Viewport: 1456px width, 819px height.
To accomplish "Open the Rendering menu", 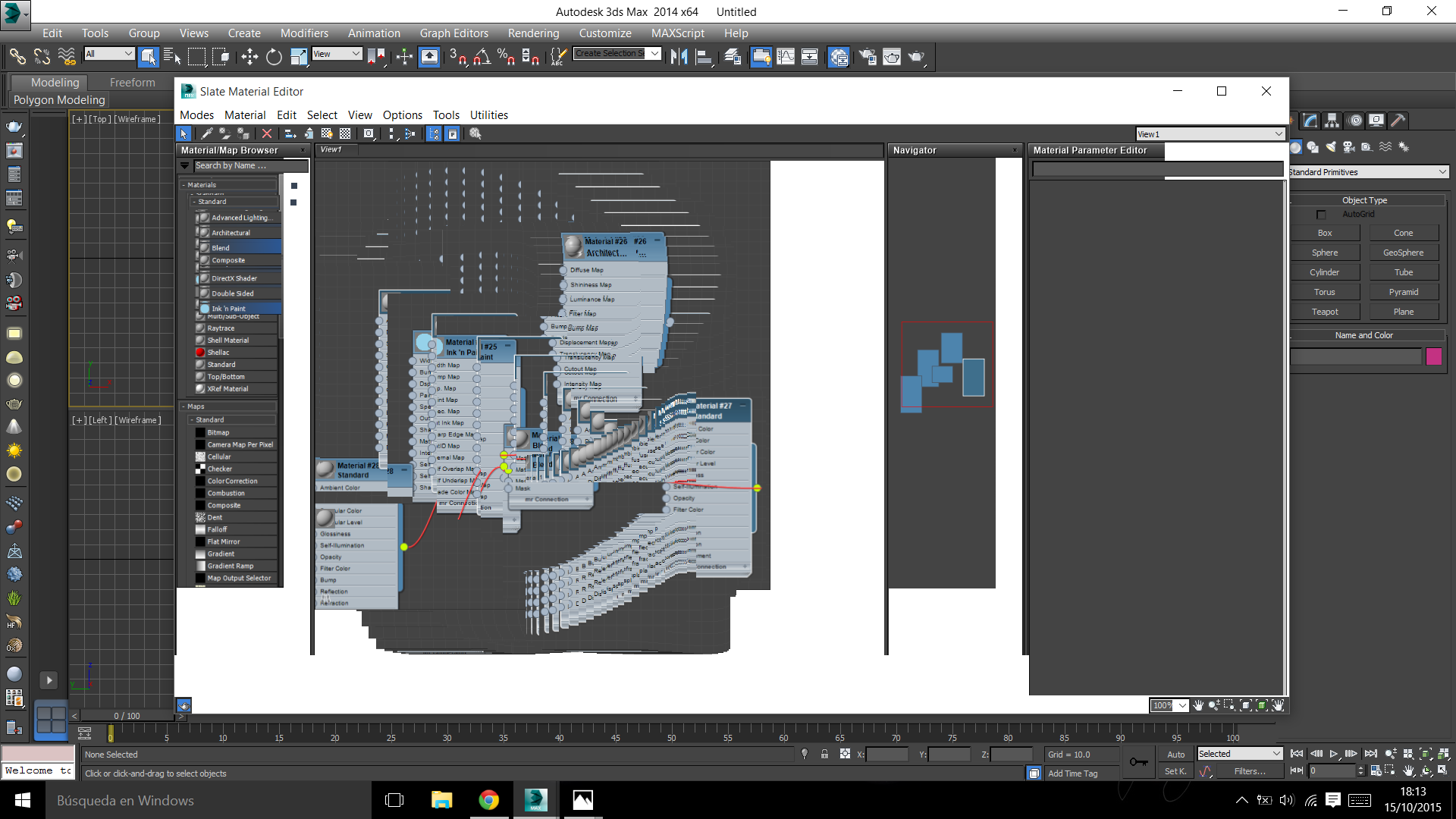I will pyautogui.click(x=533, y=33).
